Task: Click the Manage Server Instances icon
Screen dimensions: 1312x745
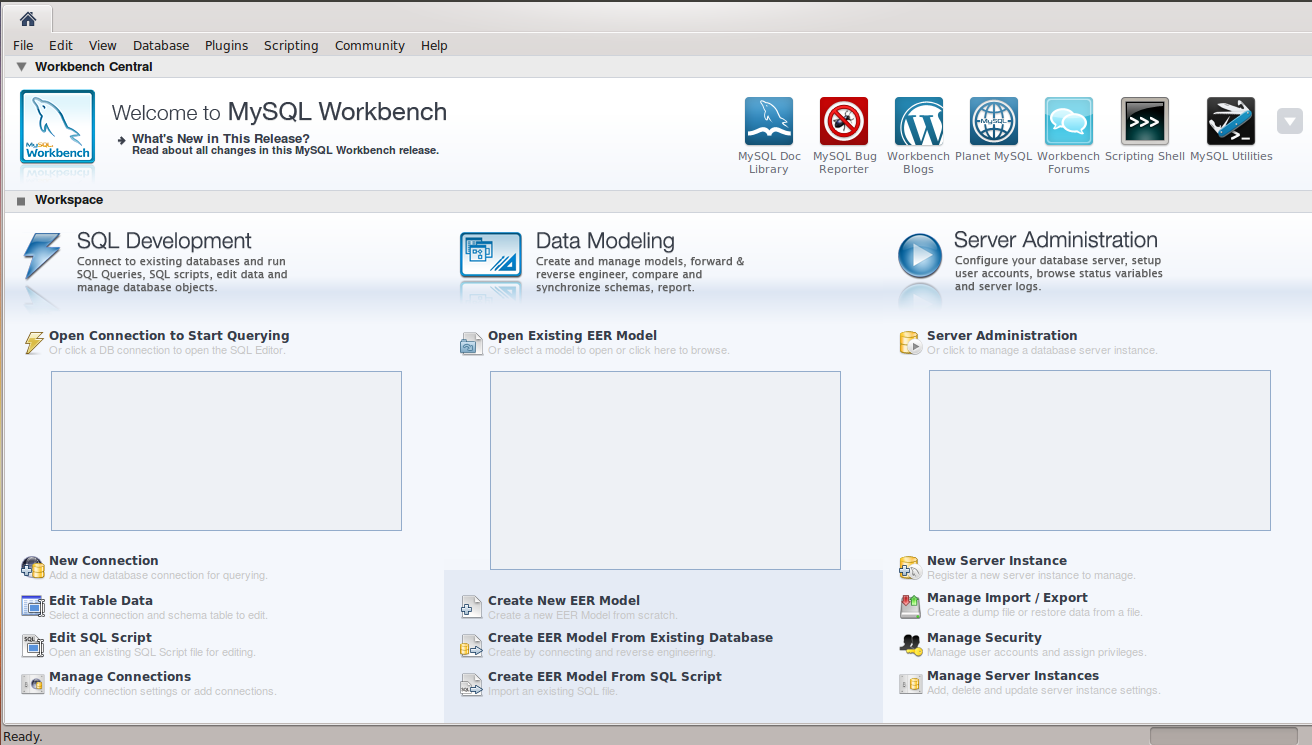Action: tap(910, 684)
